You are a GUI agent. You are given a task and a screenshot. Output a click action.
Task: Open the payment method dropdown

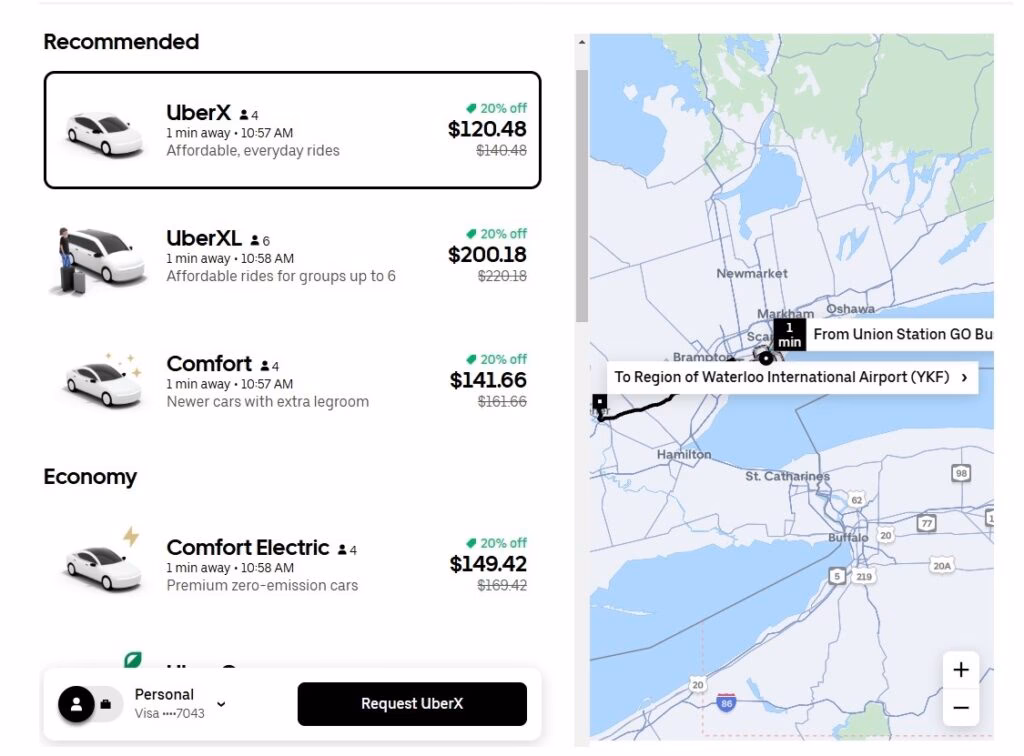[x=221, y=704]
